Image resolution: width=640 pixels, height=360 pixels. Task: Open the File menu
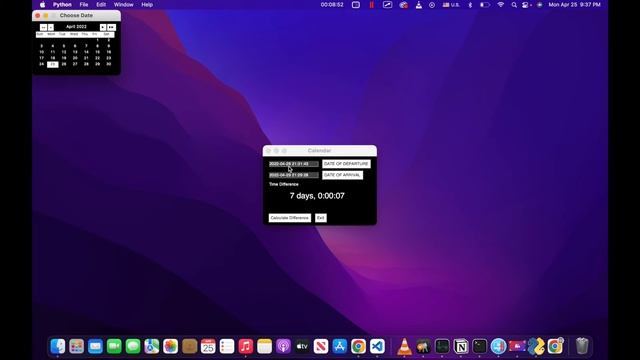(x=84, y=5)
